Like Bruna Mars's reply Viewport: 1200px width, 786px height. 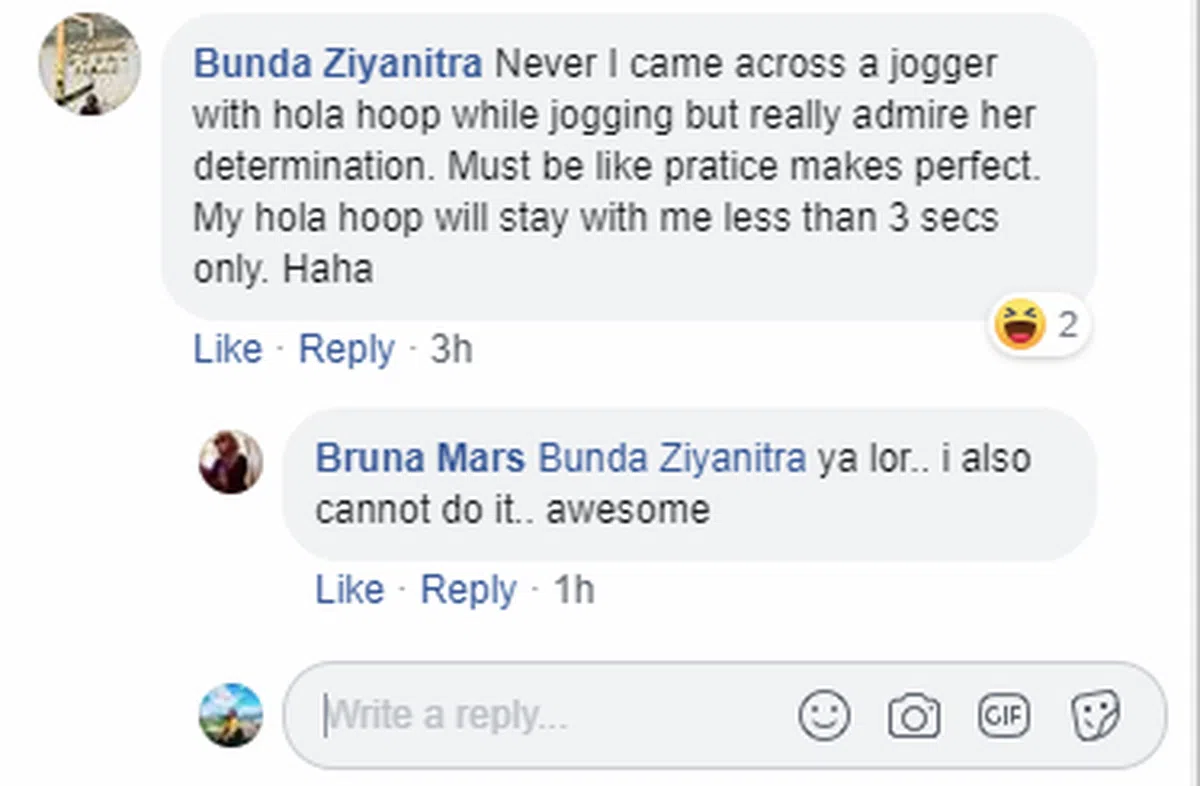click(350, 590)
